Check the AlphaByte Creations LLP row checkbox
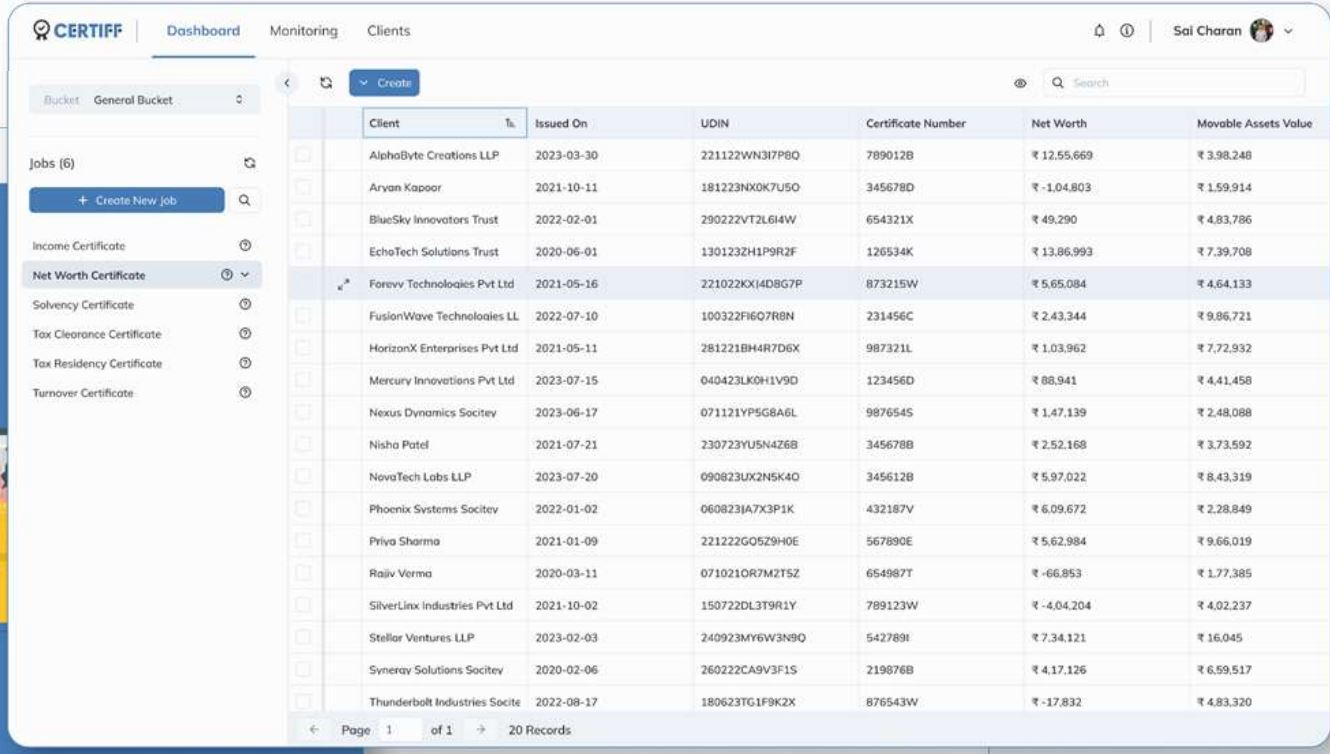 pos(303,155)
